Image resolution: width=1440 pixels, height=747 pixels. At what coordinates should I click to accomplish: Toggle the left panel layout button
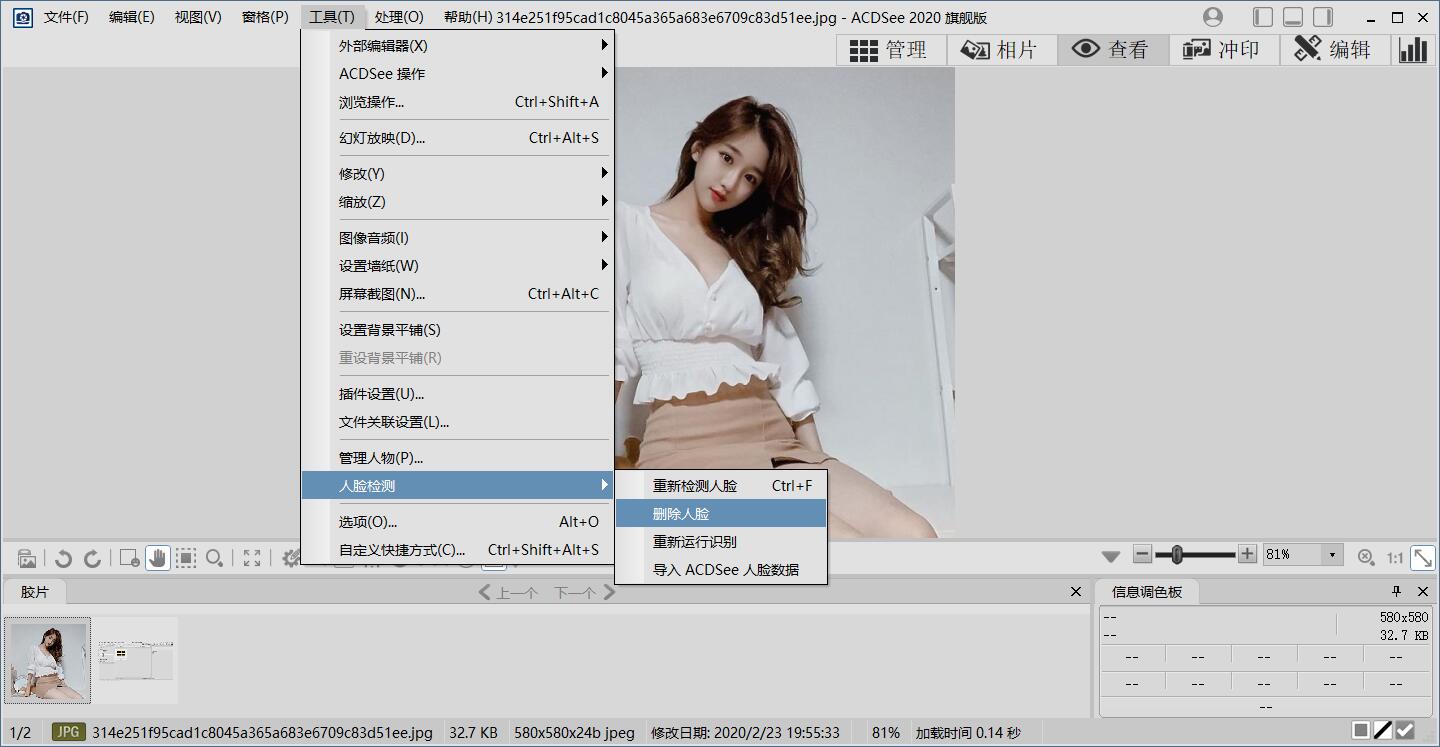tap(1263, 17)
